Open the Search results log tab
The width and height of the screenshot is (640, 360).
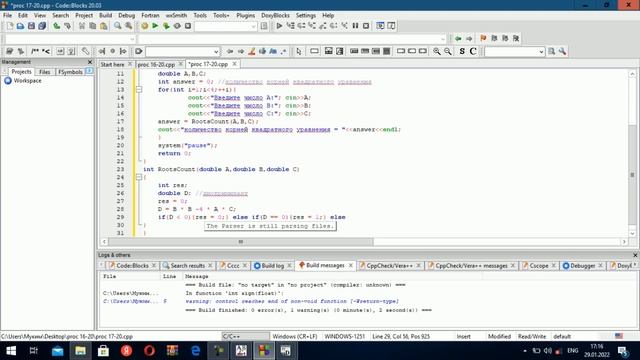tap(187, 266)
